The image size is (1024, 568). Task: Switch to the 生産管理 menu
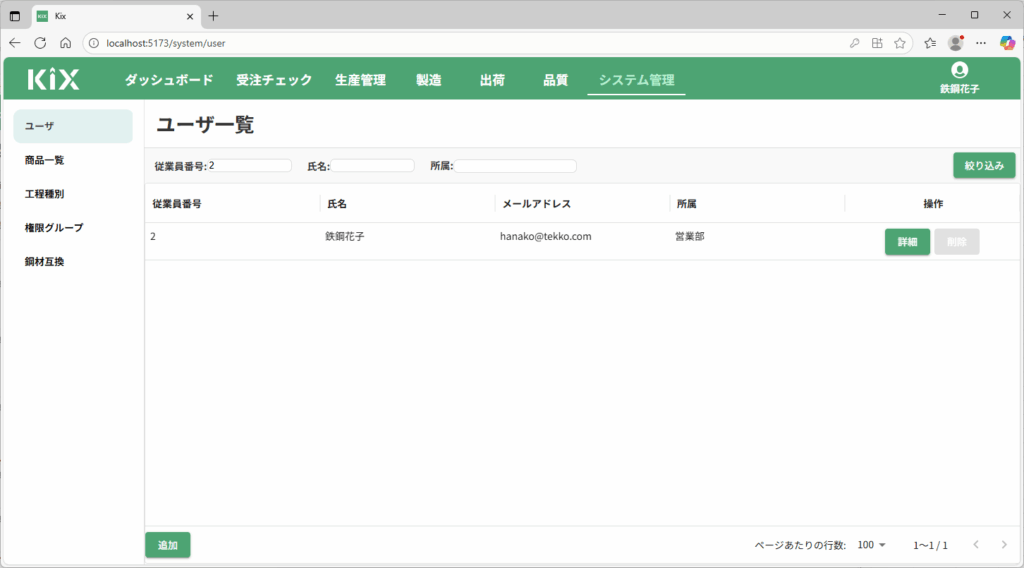[x=360, y=80]
